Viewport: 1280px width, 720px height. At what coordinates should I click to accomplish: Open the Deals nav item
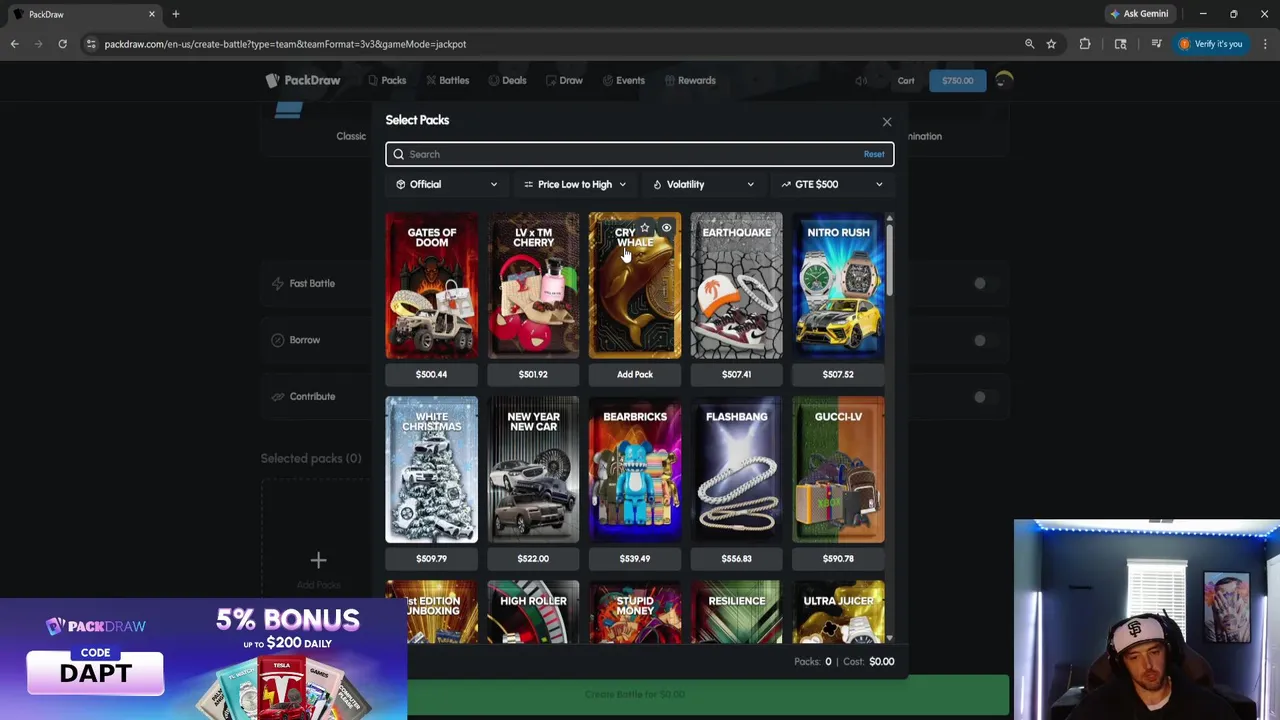click(x=508, y=80)
